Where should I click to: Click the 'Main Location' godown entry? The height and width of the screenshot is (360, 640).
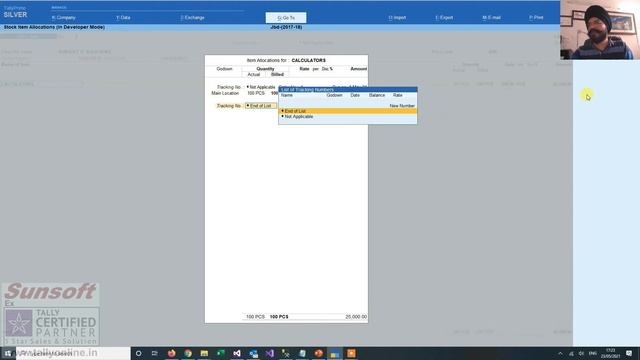click(225, 93)
